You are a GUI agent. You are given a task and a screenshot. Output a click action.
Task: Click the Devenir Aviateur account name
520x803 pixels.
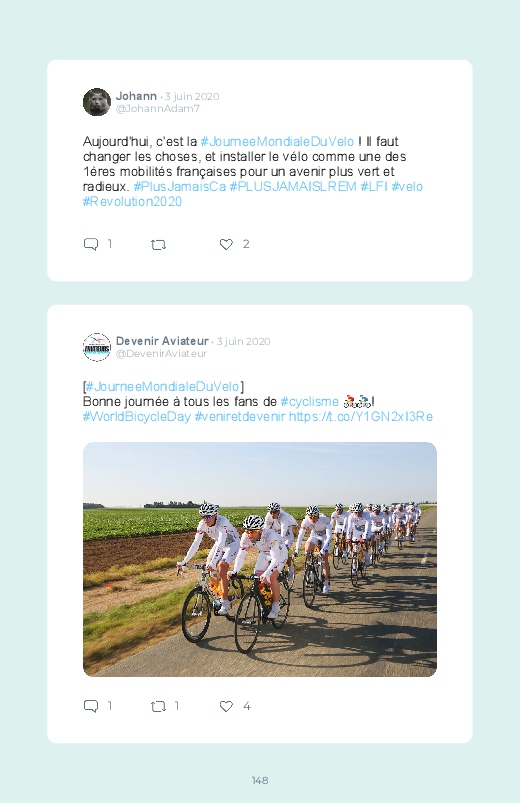162,341
